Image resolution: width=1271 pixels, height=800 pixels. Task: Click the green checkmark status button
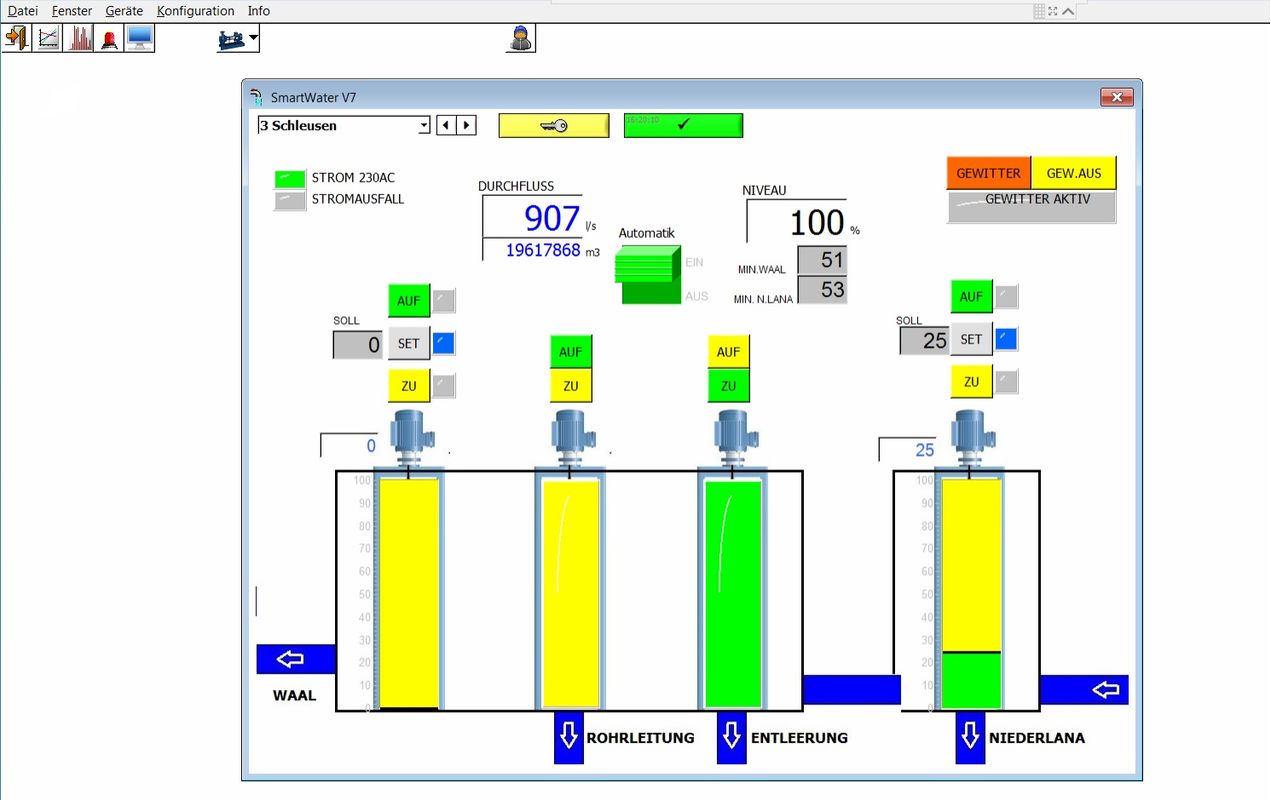[683, 125]
